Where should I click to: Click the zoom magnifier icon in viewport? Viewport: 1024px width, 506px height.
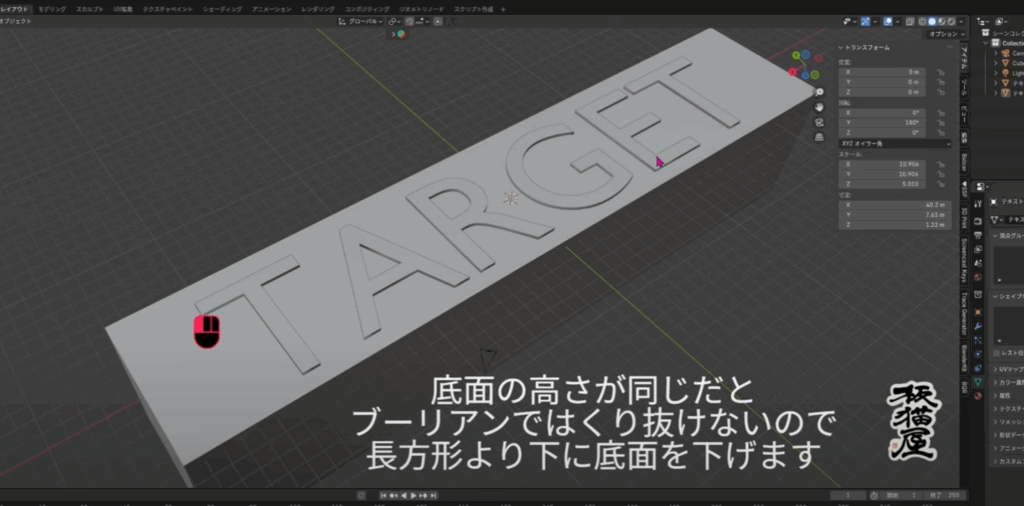pos(819,91)
